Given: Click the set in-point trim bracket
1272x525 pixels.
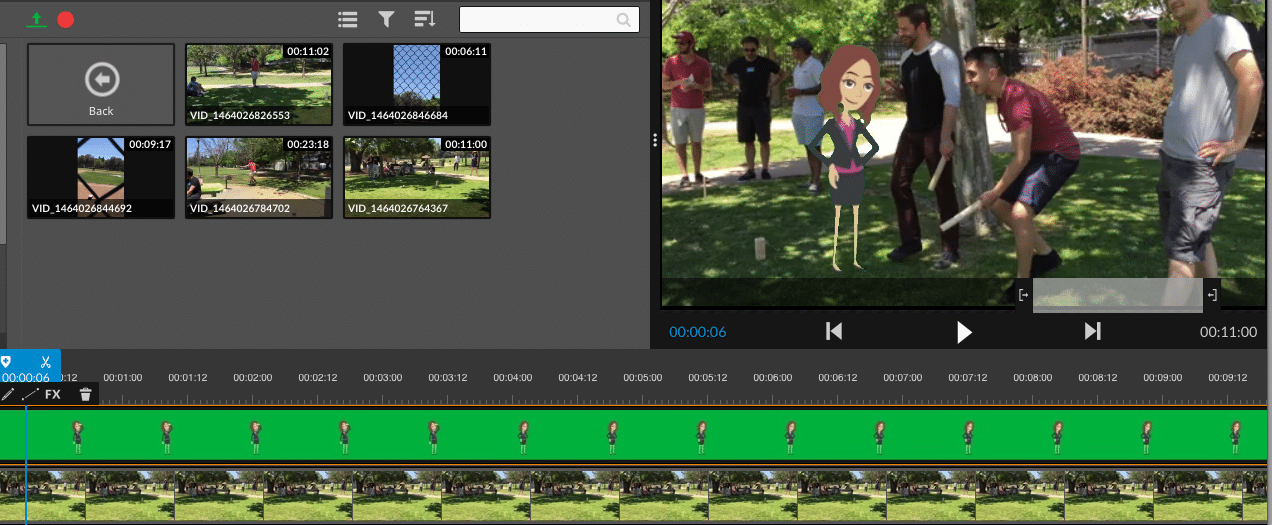Looking at the screenshot, I should click(x=1024, y=295).
